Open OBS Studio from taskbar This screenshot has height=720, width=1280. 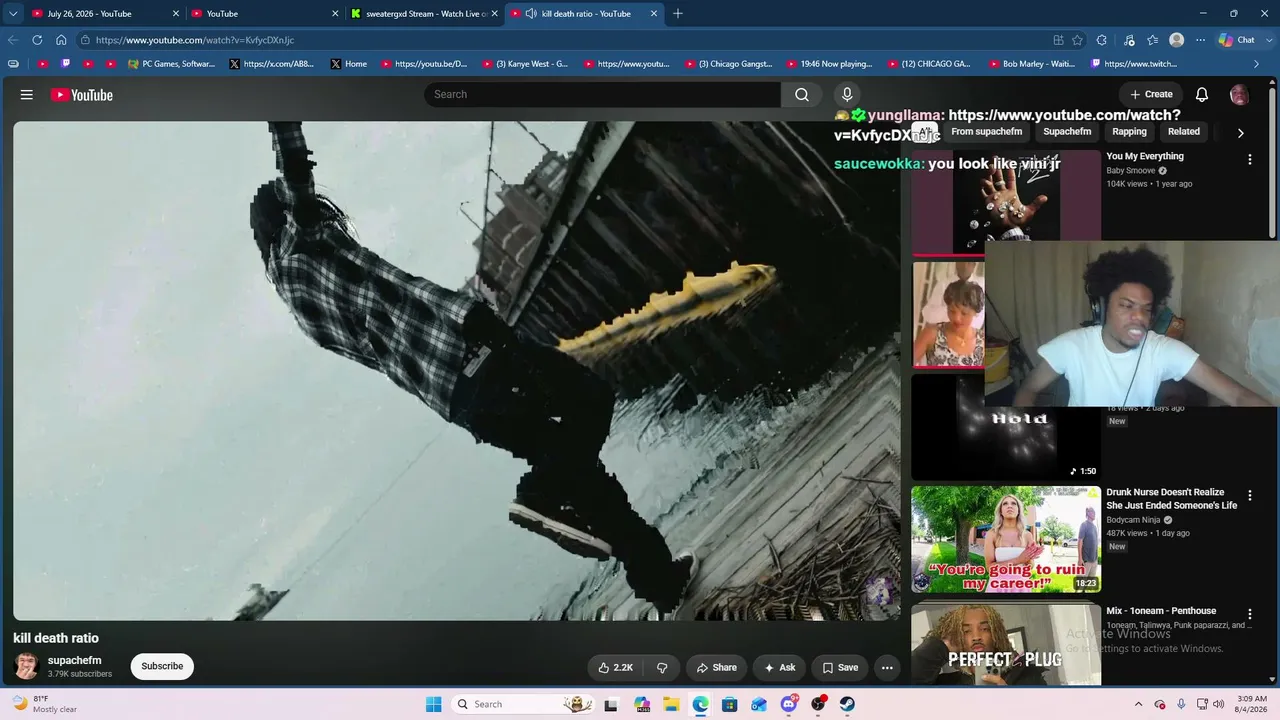pos(818,704)
